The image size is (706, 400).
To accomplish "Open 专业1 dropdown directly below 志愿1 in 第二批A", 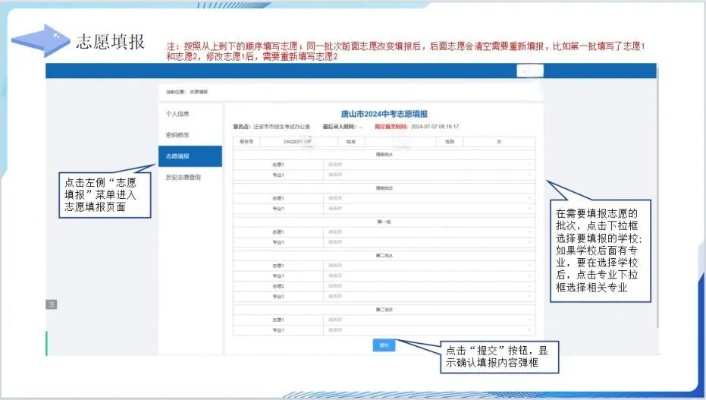I will [429, 276].
